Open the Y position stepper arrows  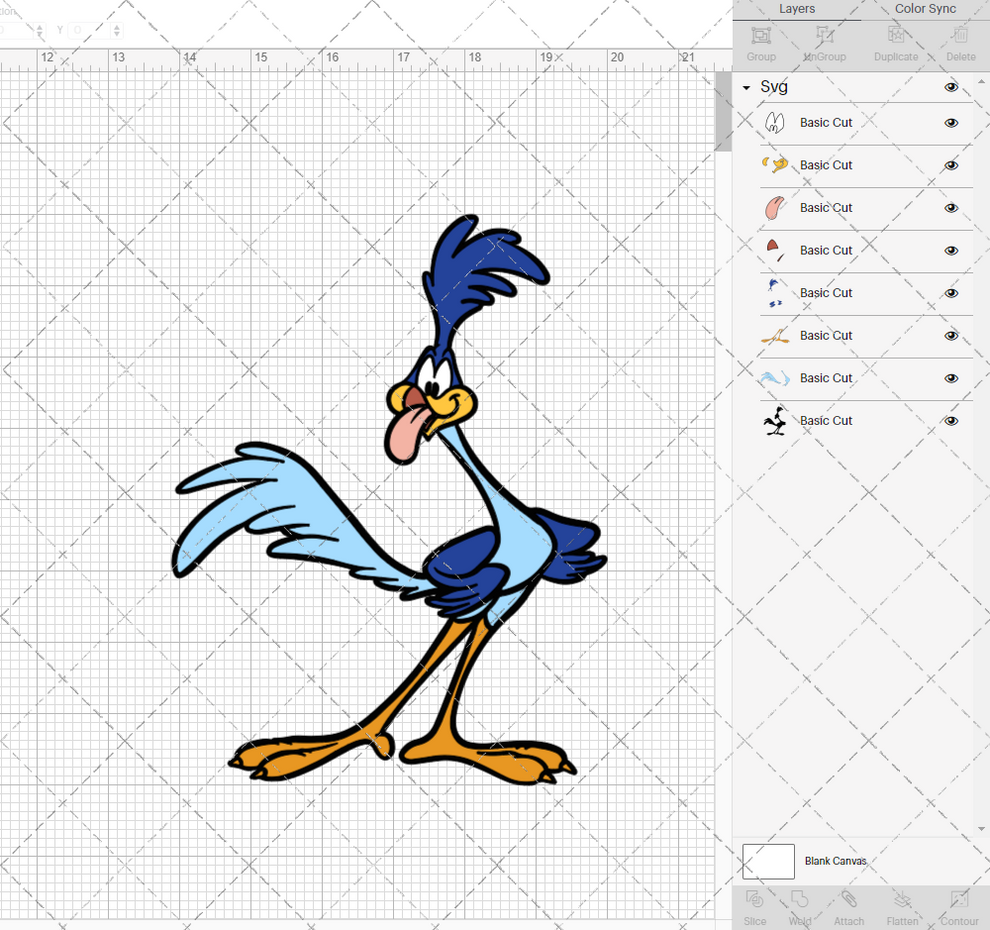(x=117, y=31)
